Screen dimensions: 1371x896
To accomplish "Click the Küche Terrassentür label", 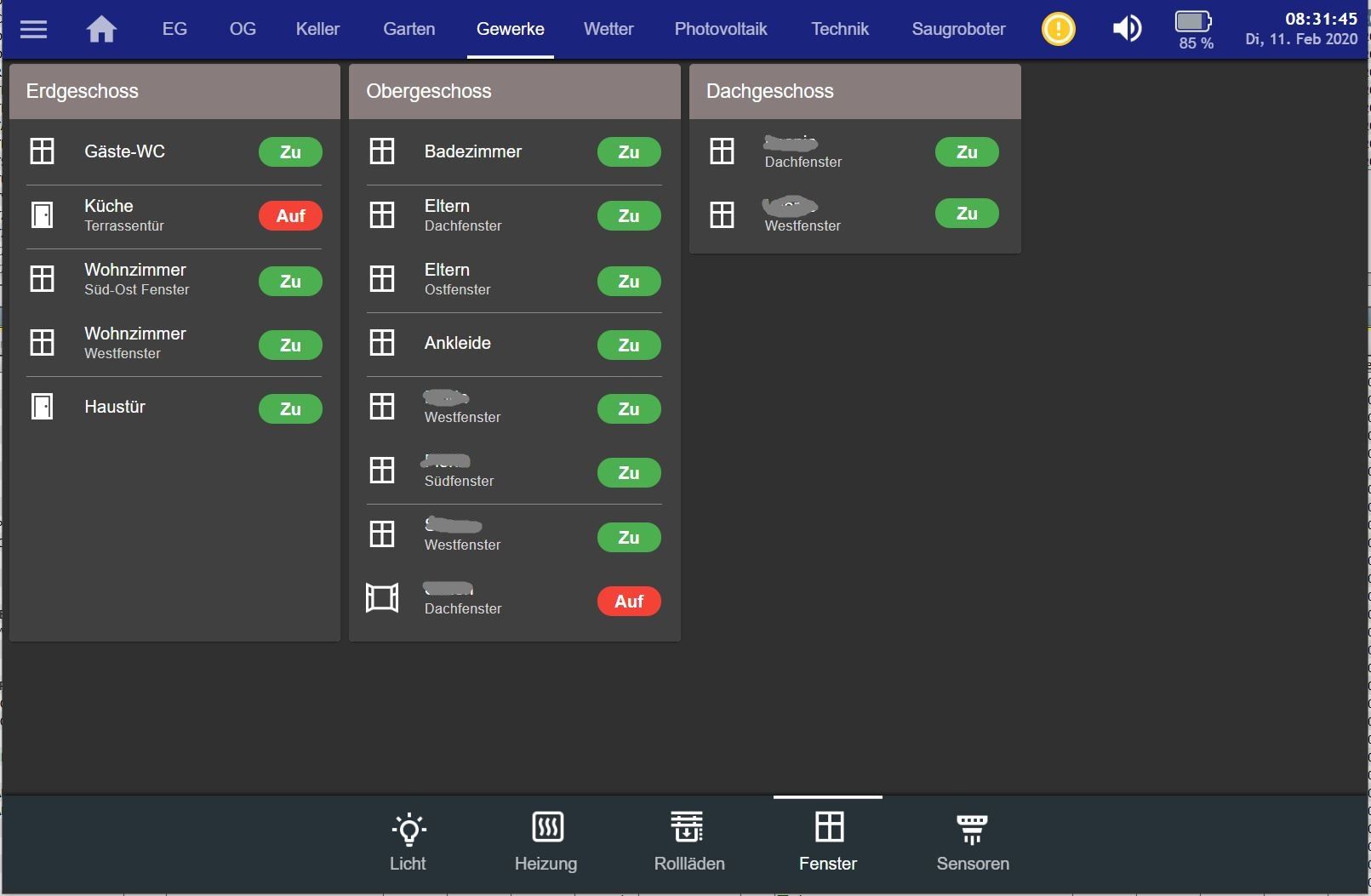I will 124,215.
